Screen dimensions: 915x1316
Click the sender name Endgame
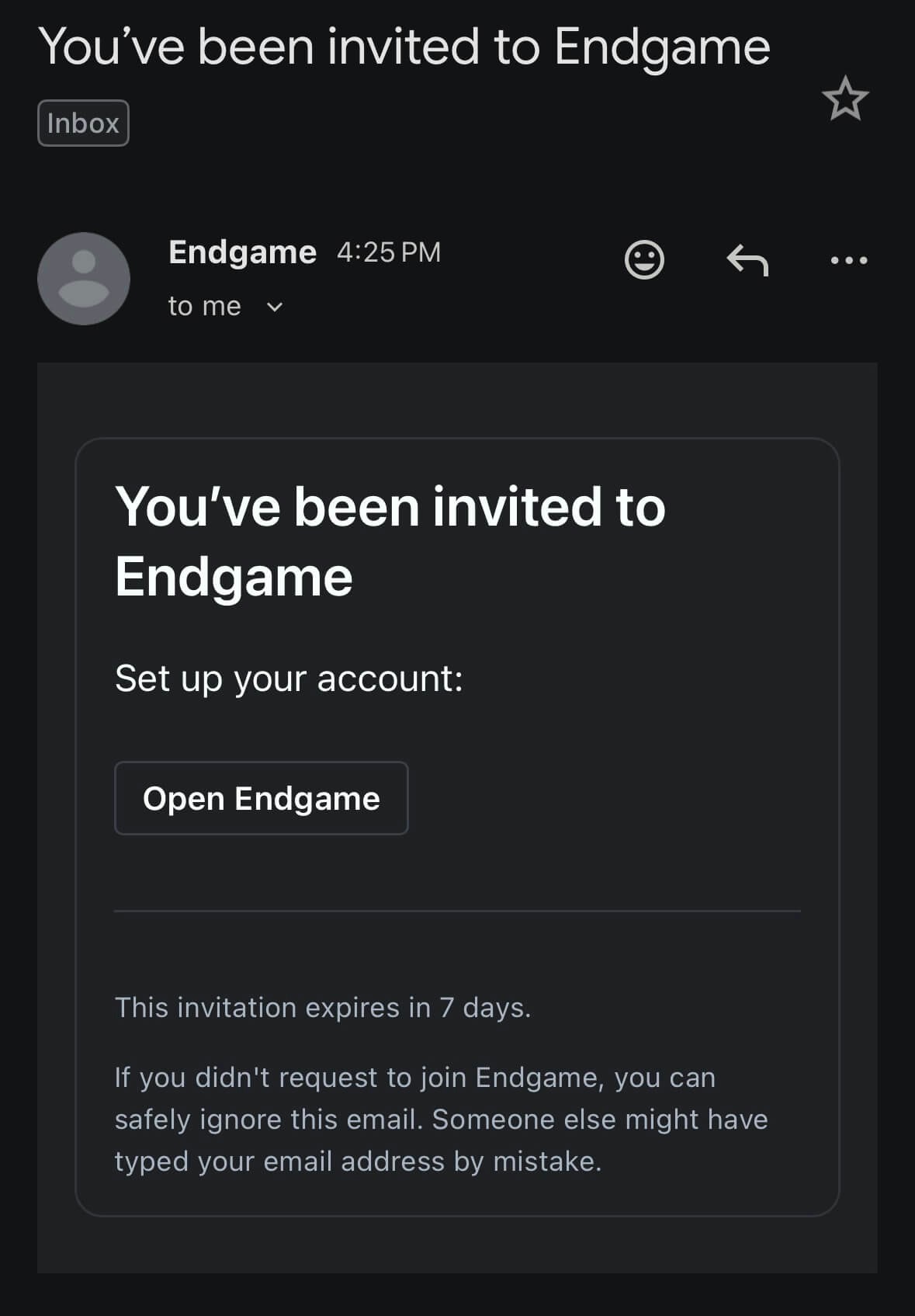241,251
